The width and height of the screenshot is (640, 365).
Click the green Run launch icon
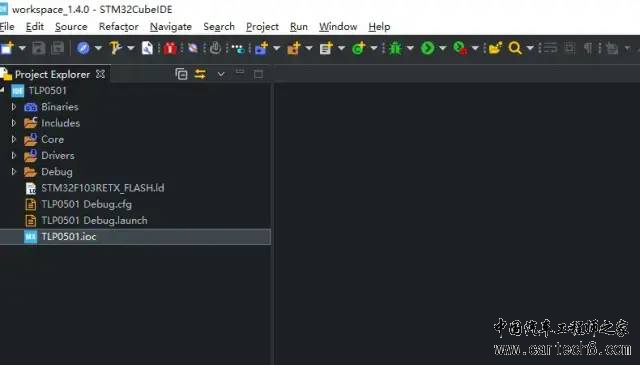pos(427,48)
